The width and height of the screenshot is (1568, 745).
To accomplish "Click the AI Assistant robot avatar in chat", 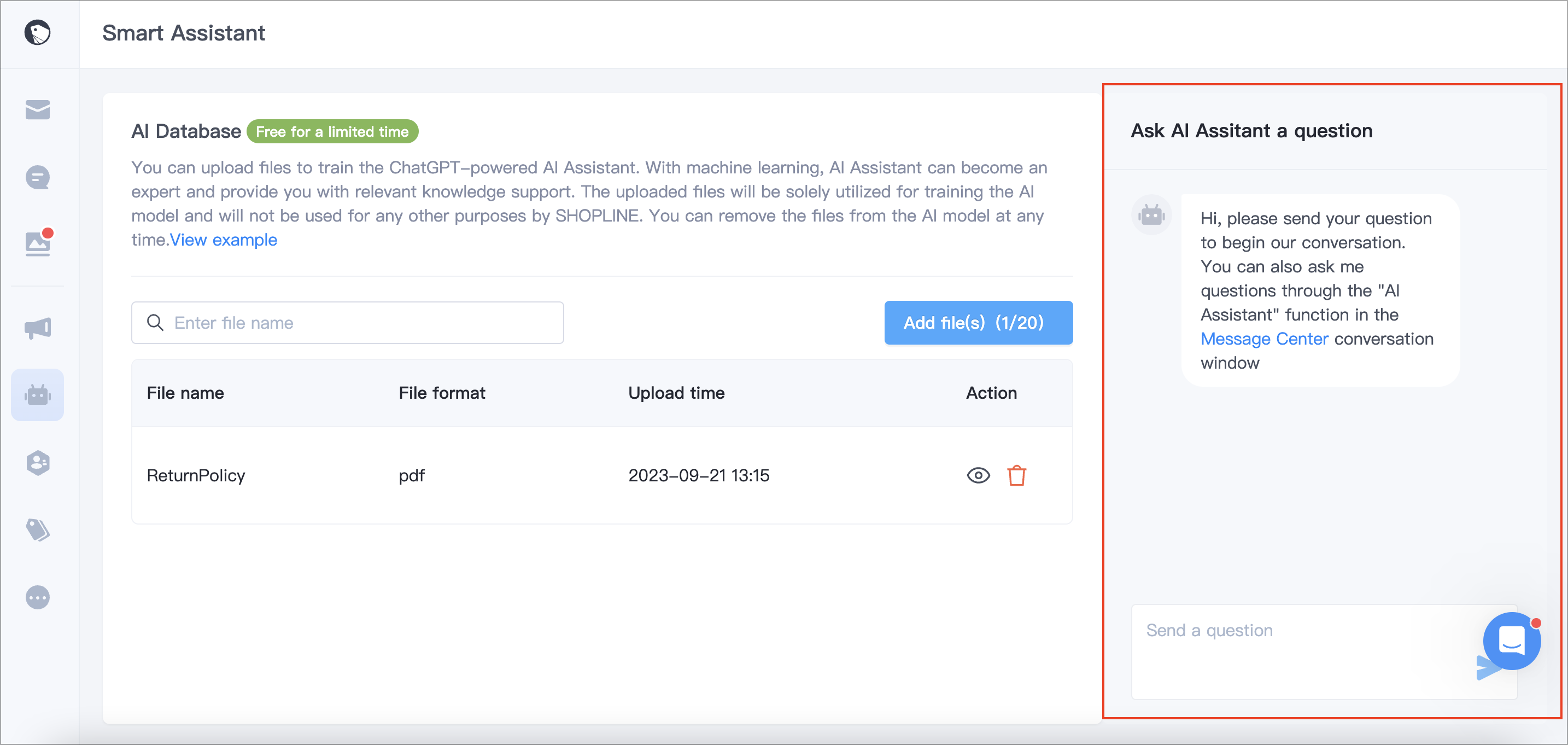I will (x=1151, y=215).
